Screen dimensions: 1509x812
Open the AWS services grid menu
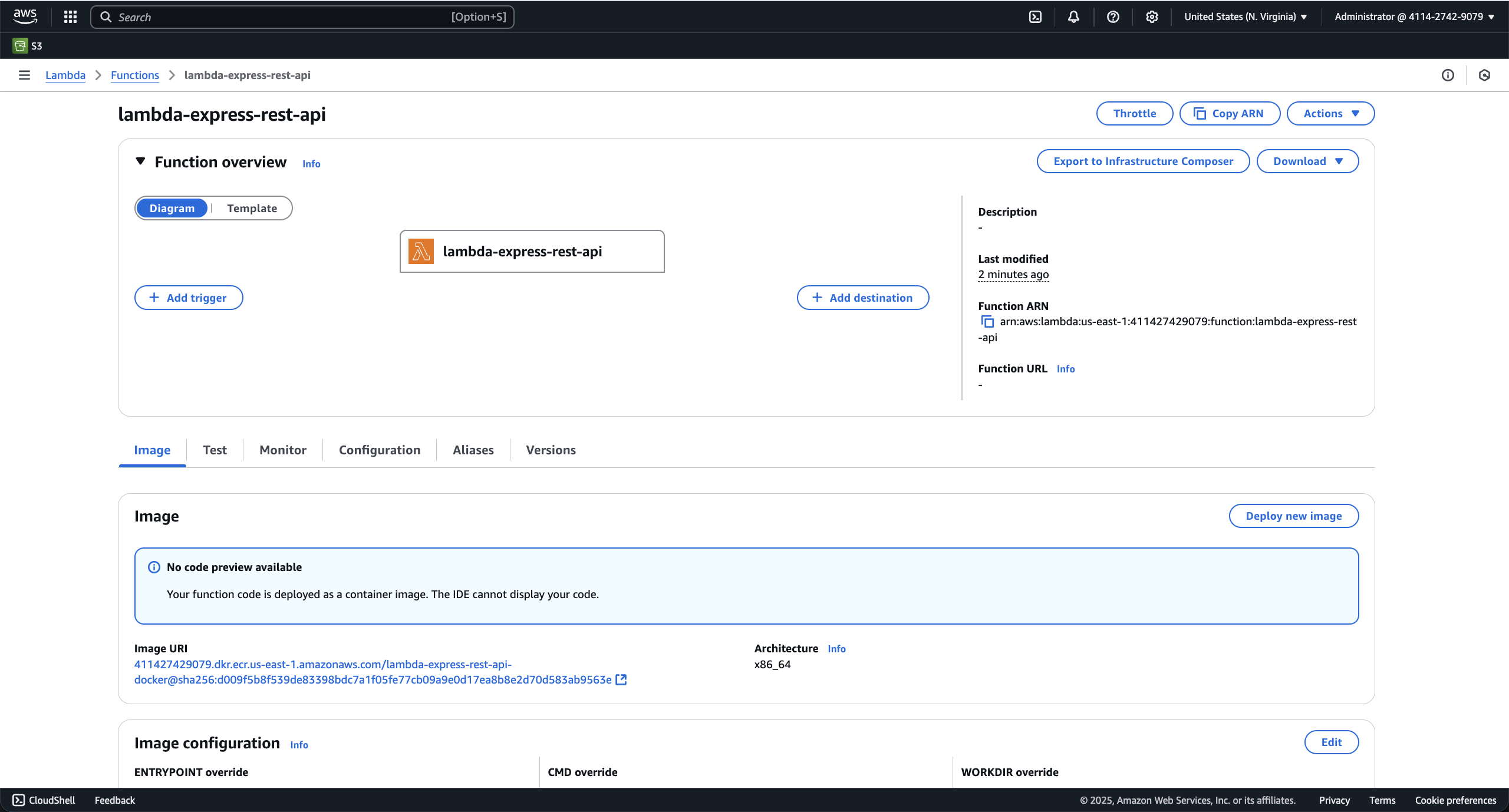pyautogui.click(x=70, y=16)
